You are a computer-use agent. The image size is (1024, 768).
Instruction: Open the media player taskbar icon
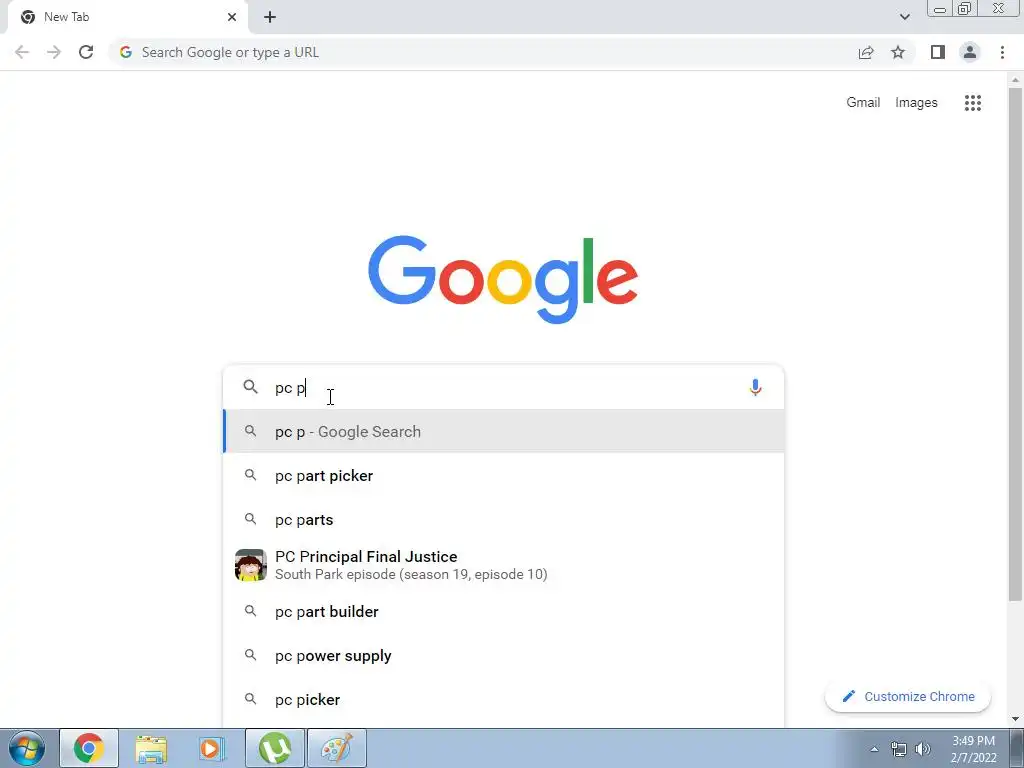212,748
